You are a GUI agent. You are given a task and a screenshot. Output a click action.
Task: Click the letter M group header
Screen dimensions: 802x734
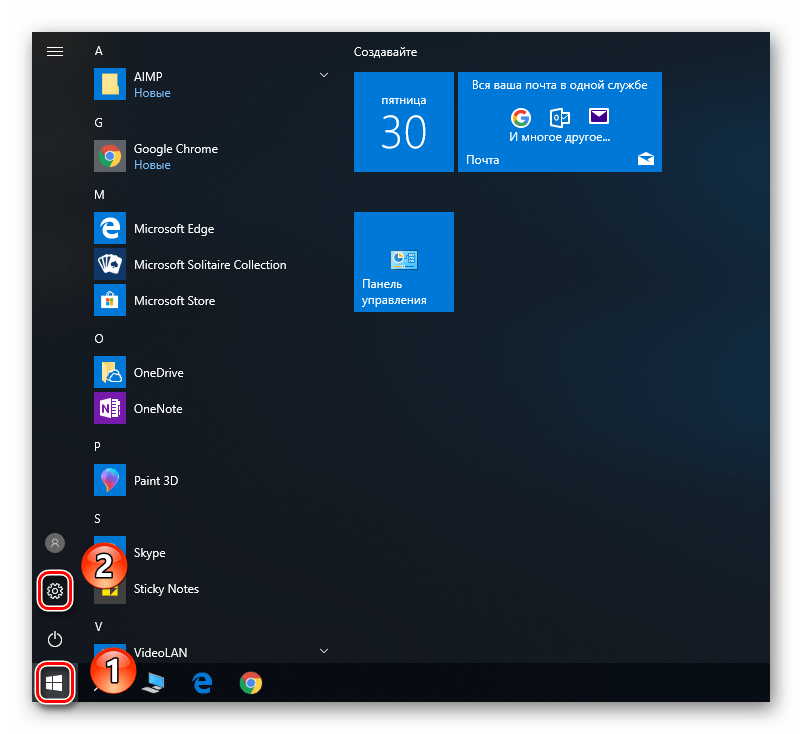coord(99,195)
